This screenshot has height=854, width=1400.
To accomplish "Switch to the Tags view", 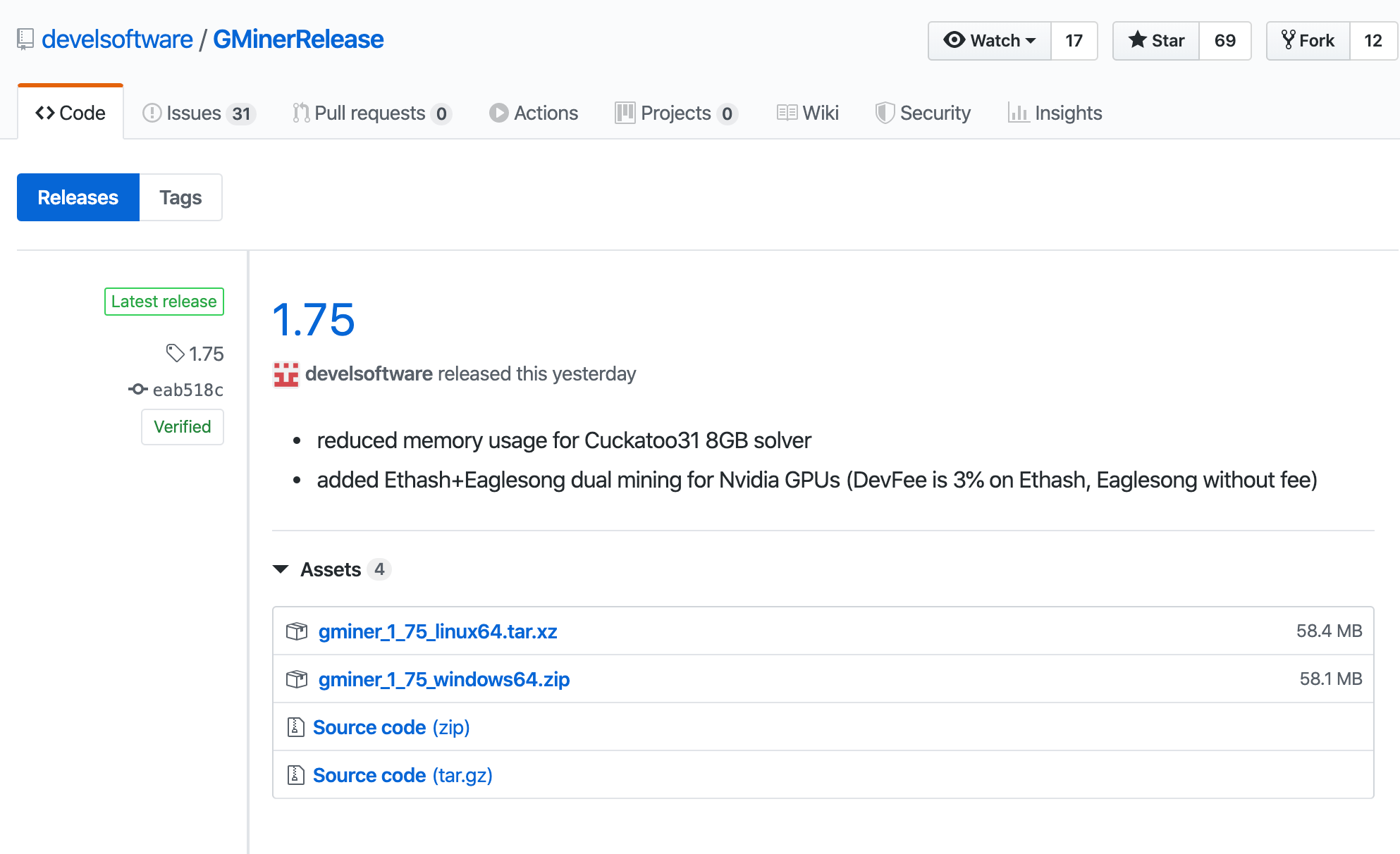I will tap(180, 197).
